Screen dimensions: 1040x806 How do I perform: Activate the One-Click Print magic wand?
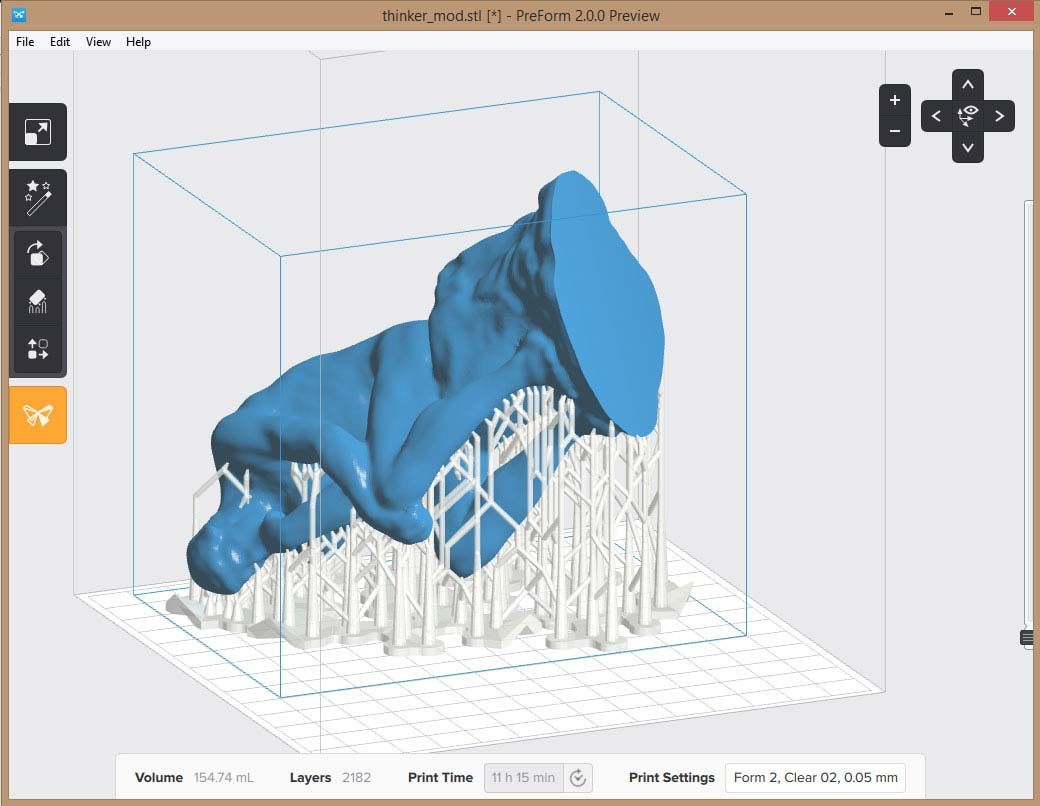[x=37, y=197]
